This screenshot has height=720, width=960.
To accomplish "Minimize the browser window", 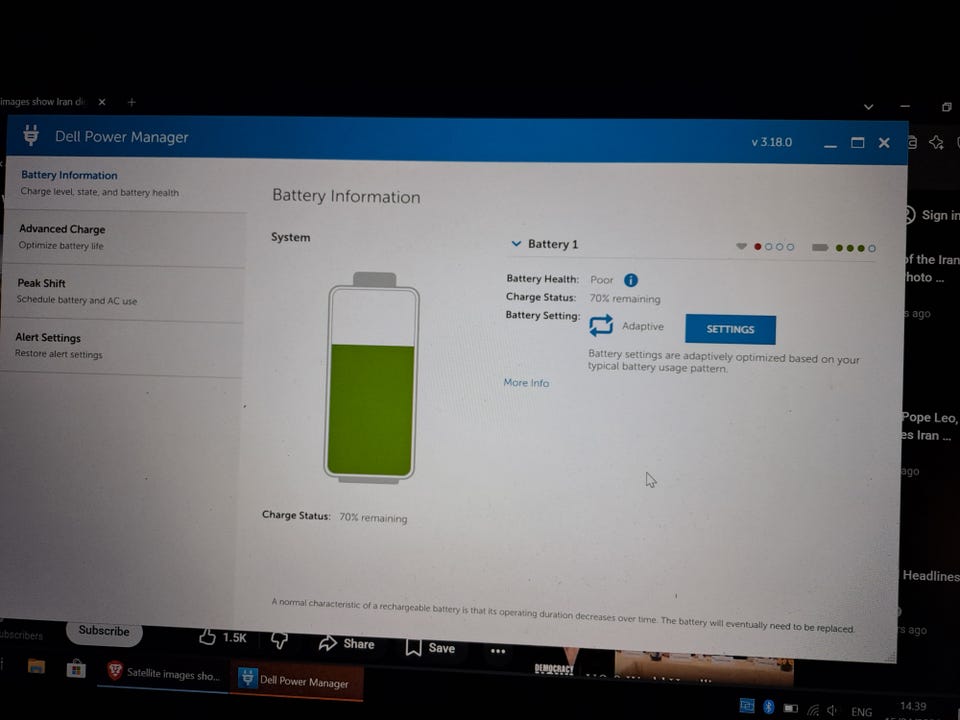I will click(905, 107).
